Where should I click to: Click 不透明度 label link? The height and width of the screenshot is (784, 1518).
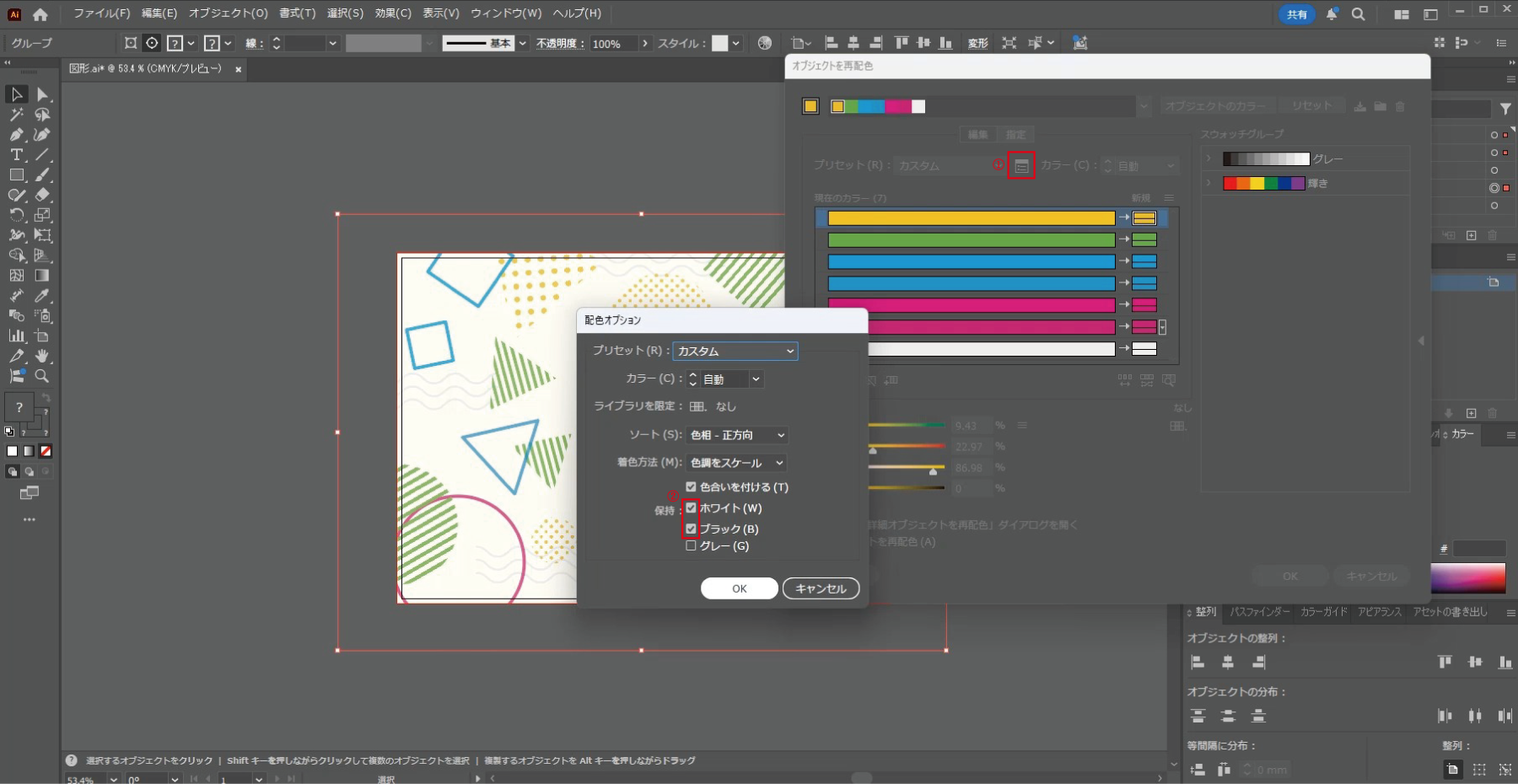[x=560, y=43]
